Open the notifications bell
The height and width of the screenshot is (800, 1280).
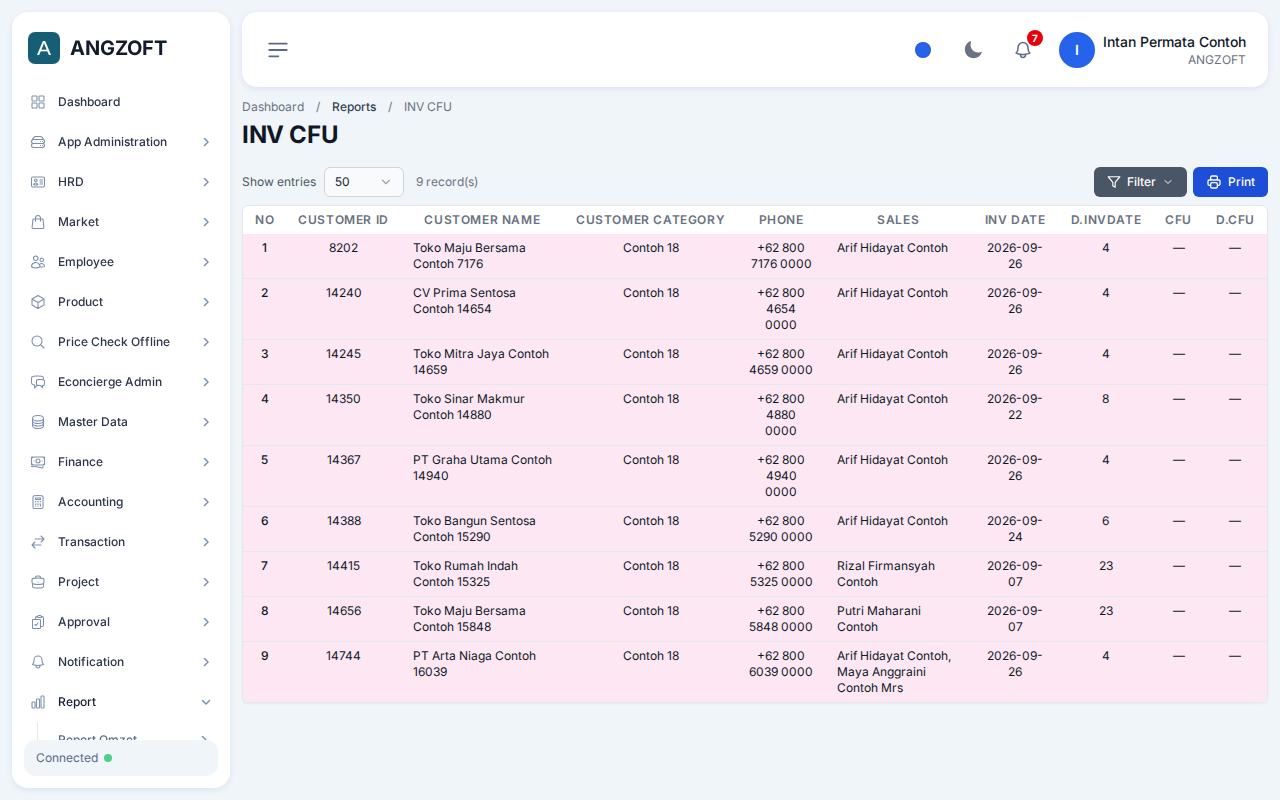(1023, 50)
